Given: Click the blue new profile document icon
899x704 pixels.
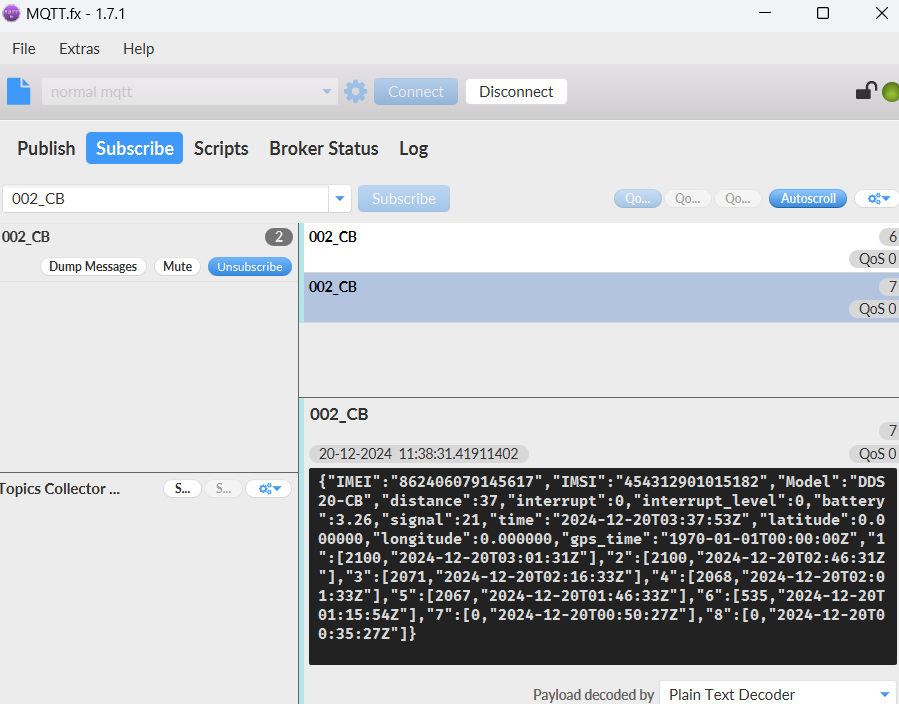Looking at the screenshot, I should pos(18,92).
